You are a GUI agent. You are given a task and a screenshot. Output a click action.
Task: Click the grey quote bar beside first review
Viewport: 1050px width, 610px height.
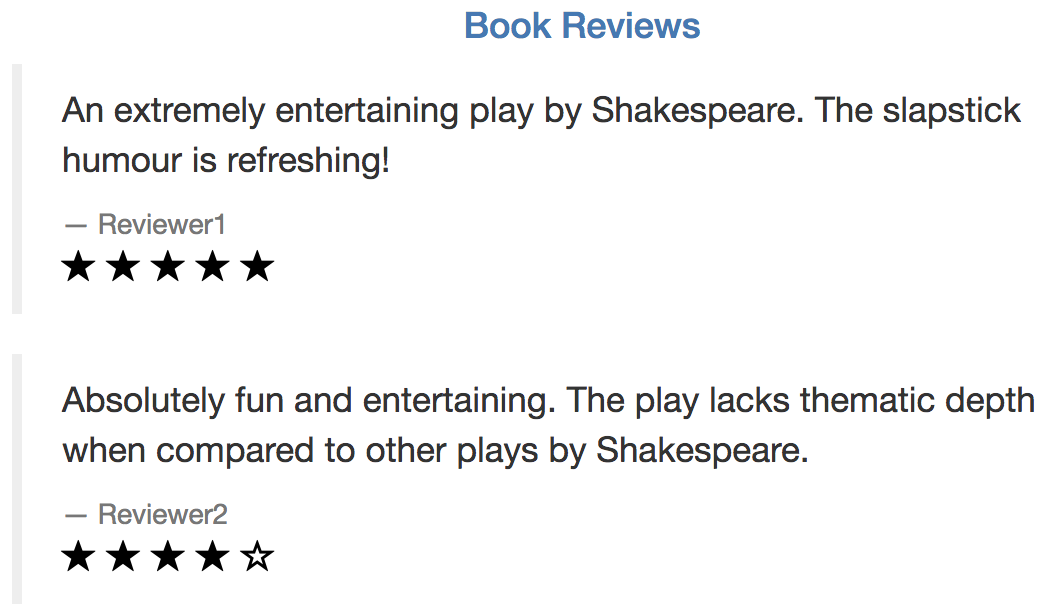(x=17, y=189)
